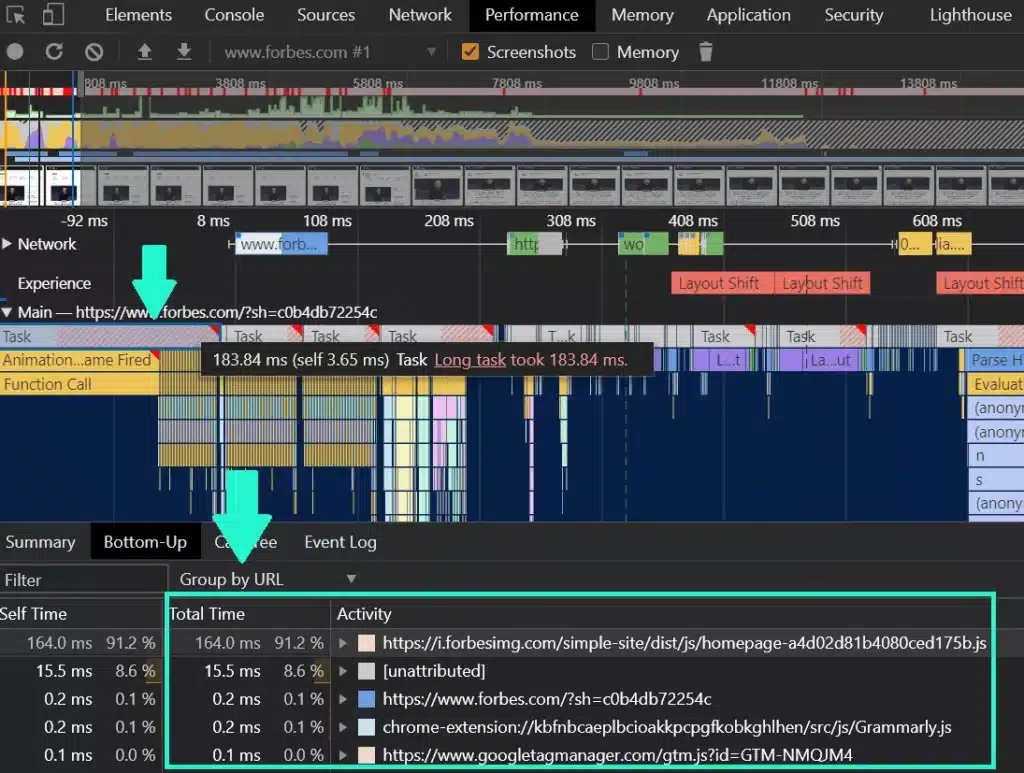Viewport: 1024px width, 773px height.
Task: Switch to the Elements tab
Action: tap(138, 15)
